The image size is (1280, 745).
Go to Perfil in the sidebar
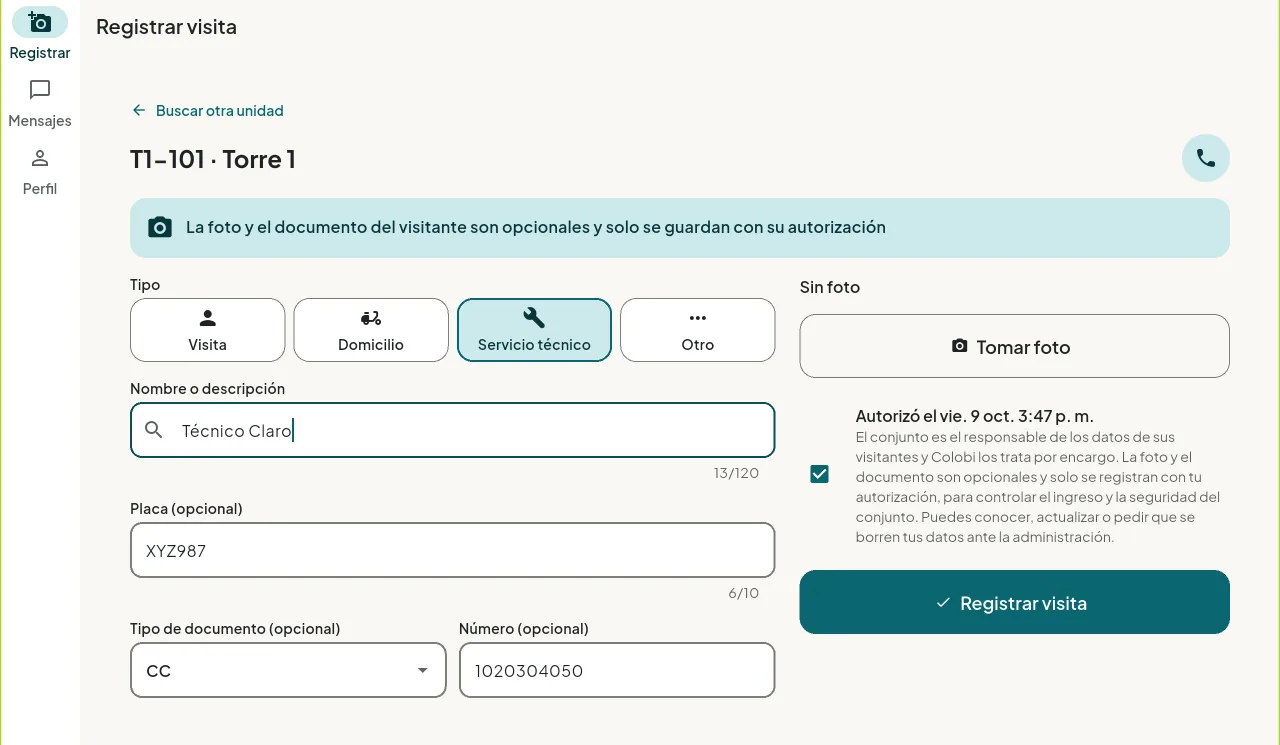[x=40, y=172]
